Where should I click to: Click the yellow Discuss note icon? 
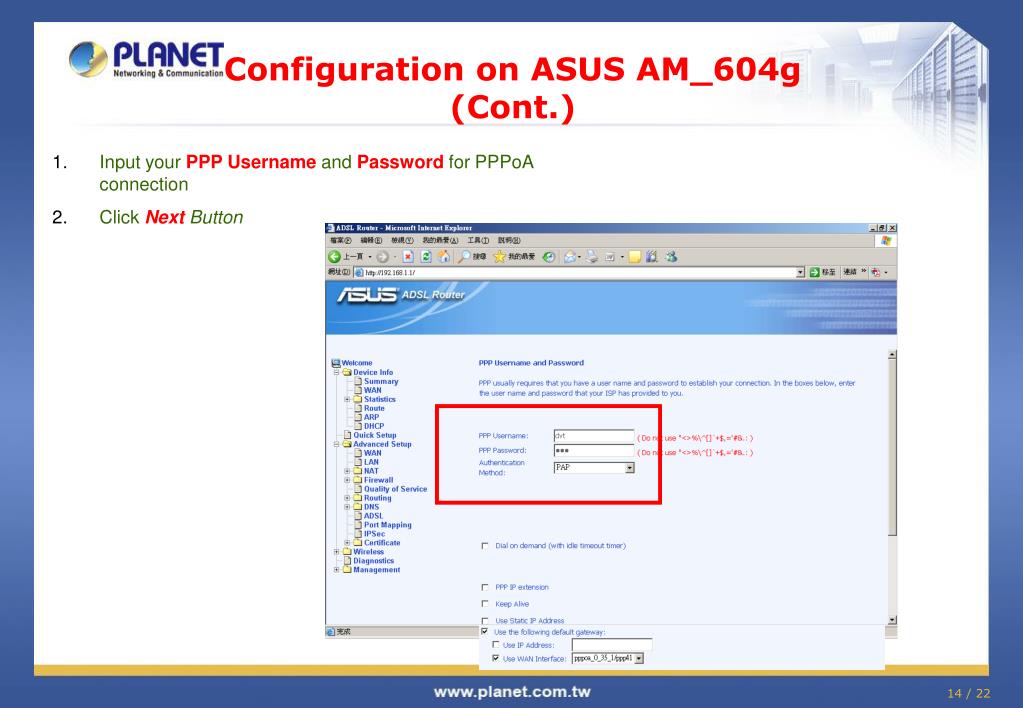point(635,257)
